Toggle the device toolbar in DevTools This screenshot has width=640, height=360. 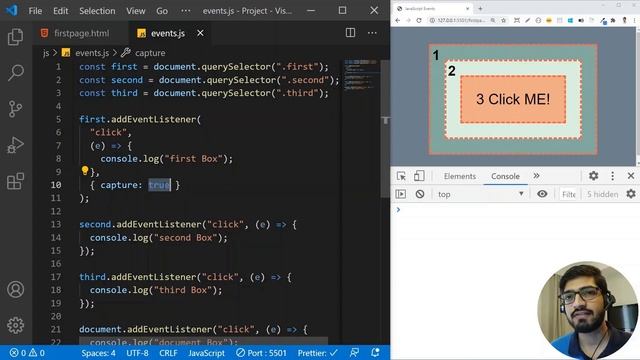click(419, 176)
